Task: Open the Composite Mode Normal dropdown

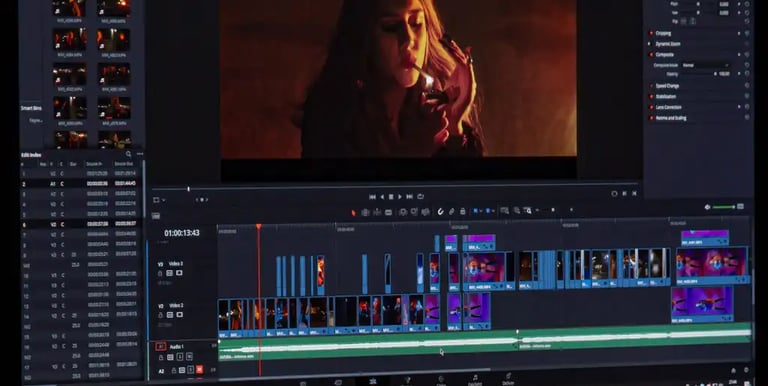Action: pyautogui.click(x=705, y=65)
